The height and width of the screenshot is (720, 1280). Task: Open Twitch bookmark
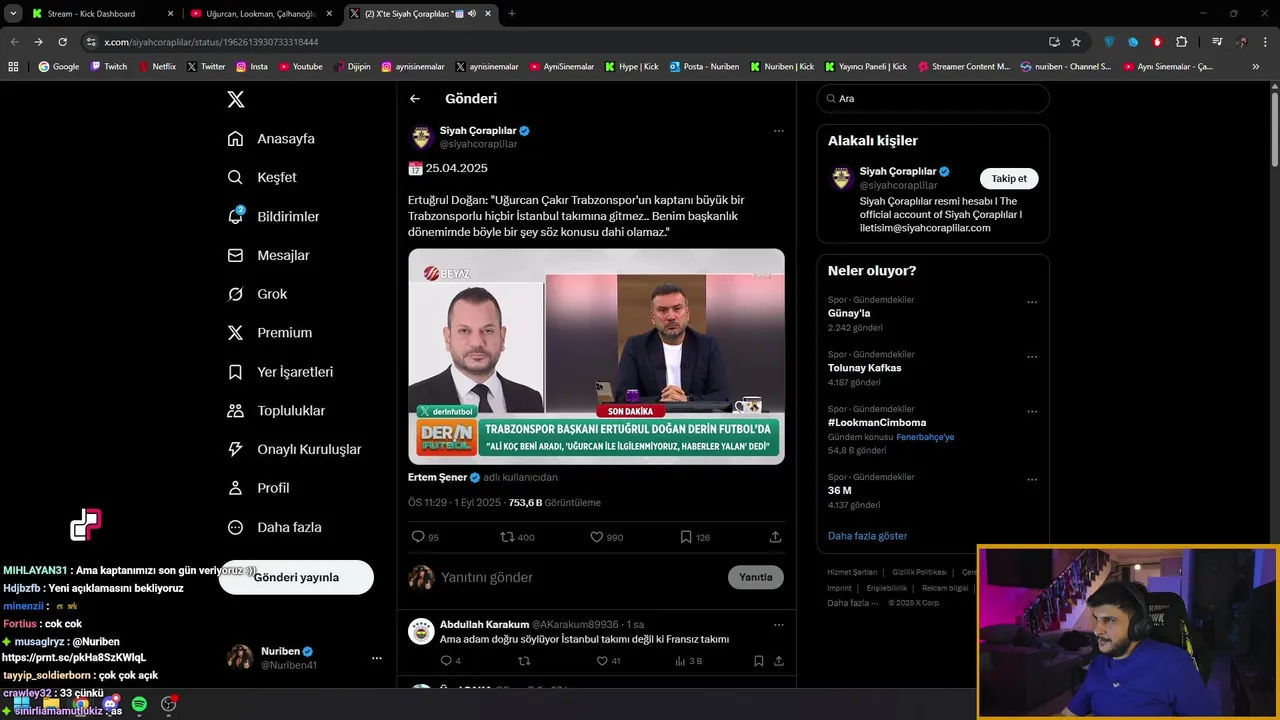(109, 67)
